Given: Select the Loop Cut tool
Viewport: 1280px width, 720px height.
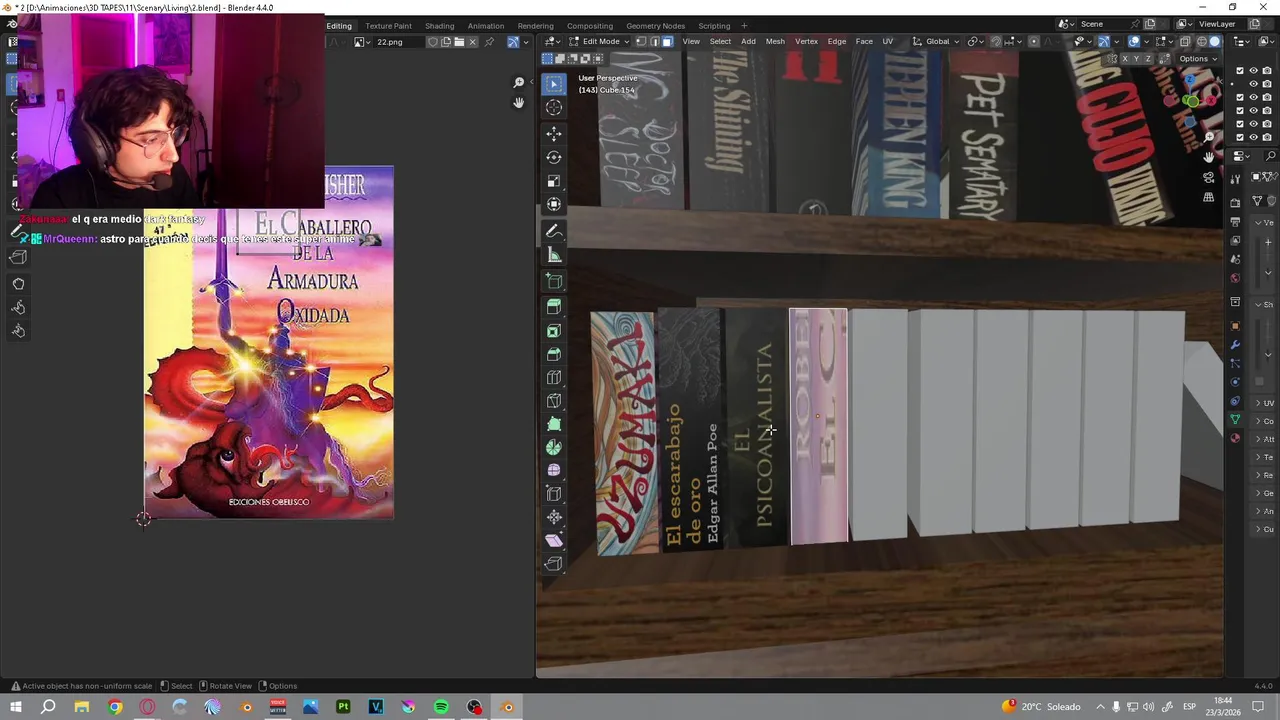Looking at the screenshot, I should click(x=554, y=378).
